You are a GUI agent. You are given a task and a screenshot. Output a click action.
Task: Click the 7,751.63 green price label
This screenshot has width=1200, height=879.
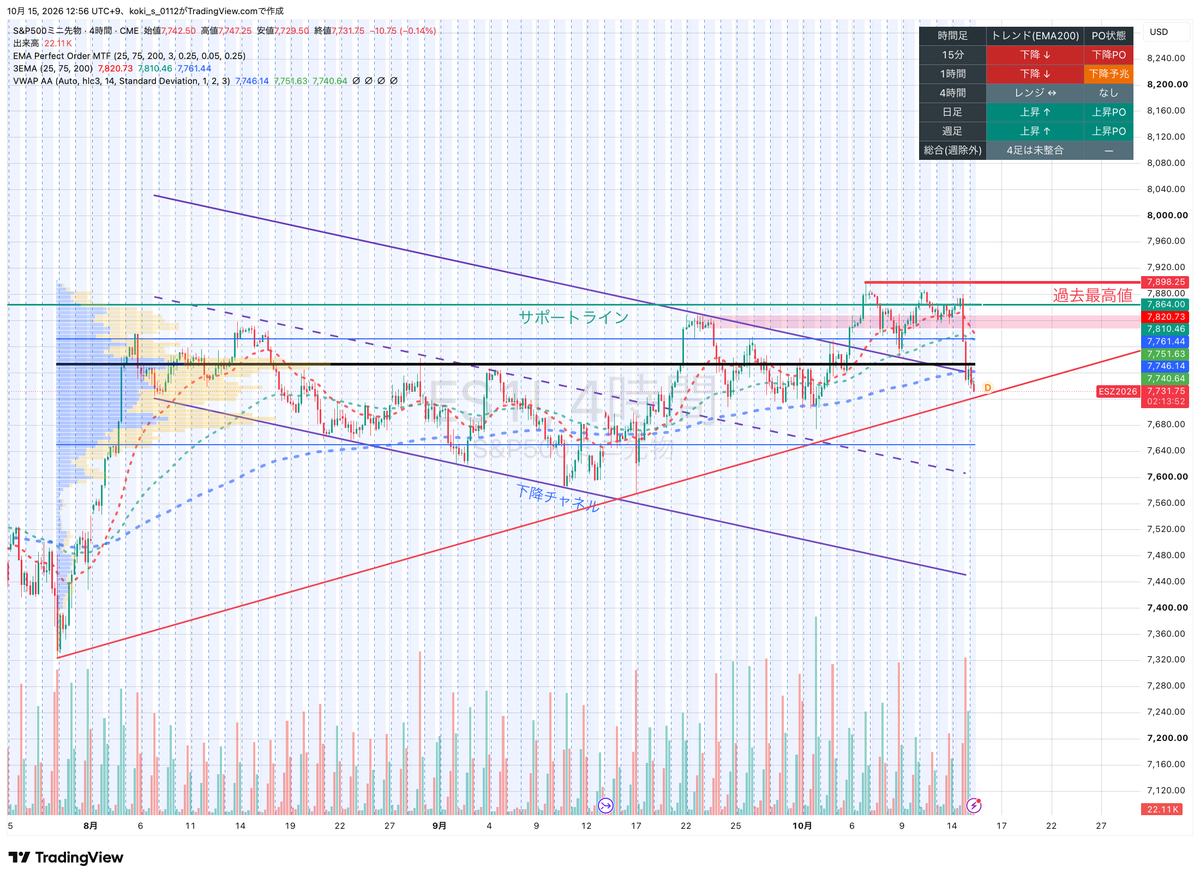tap(1166, 354)
